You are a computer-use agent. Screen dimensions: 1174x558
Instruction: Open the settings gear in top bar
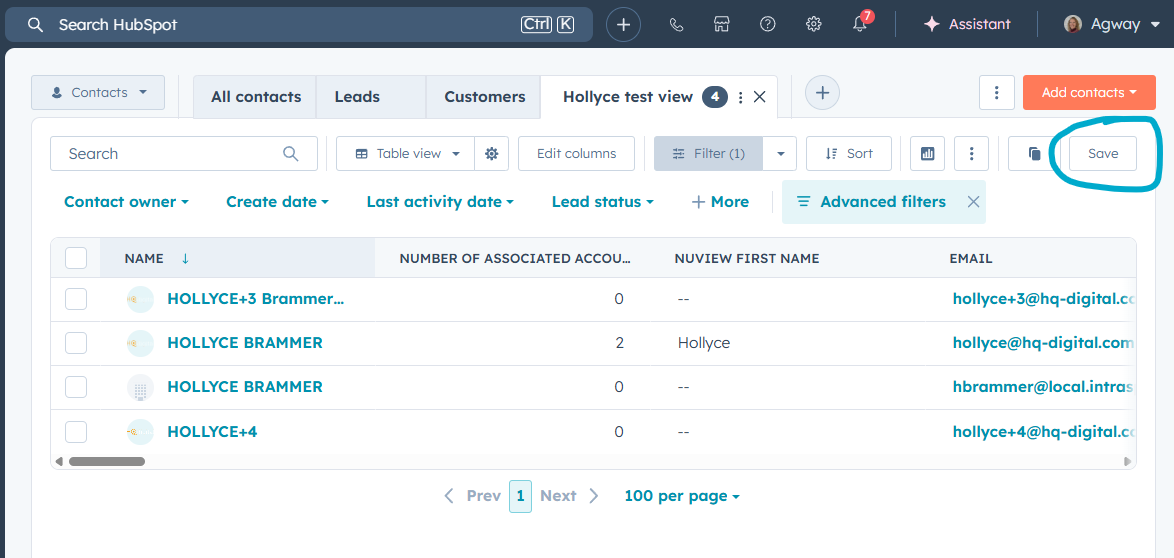(814, 25)
